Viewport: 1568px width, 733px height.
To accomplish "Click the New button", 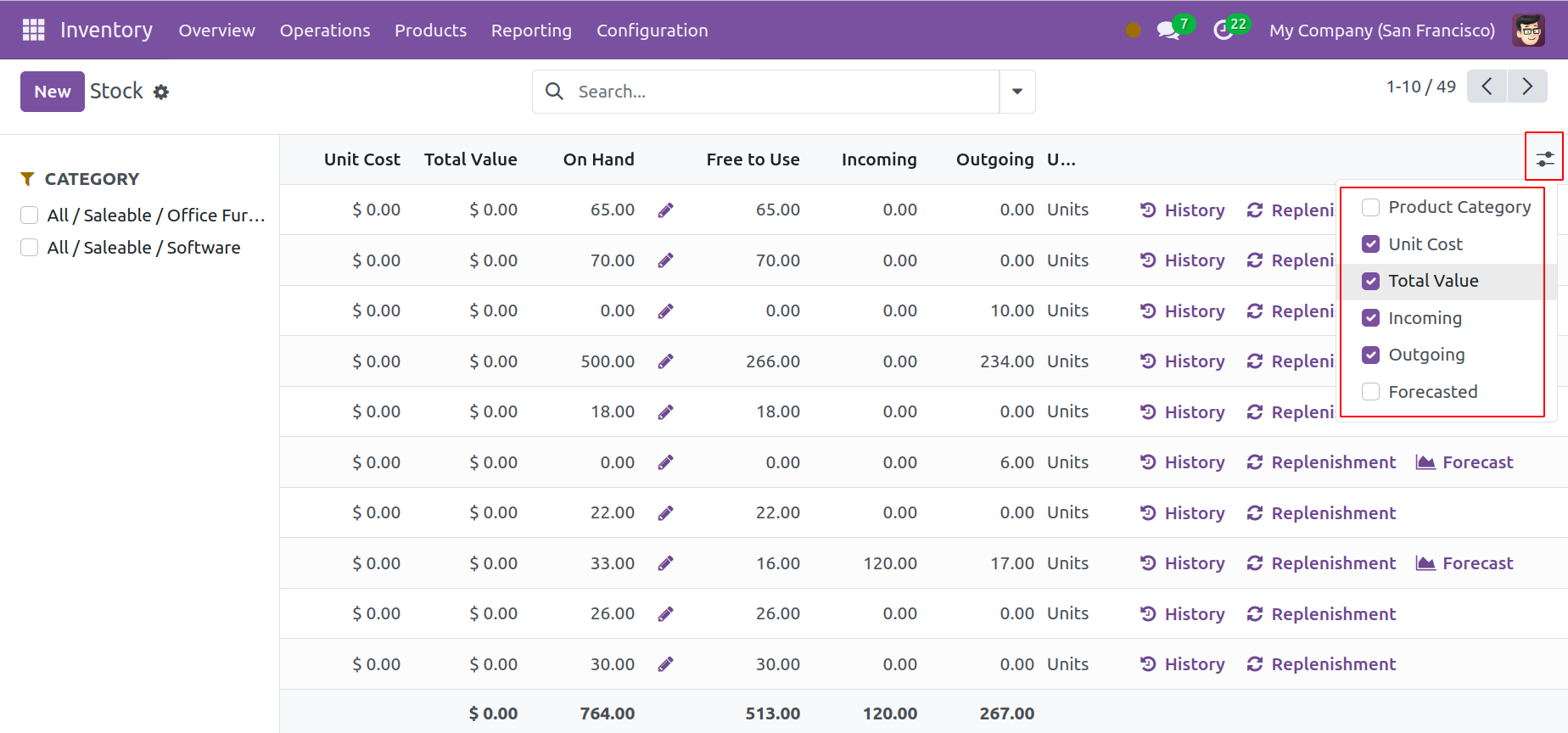I will 53,92.
